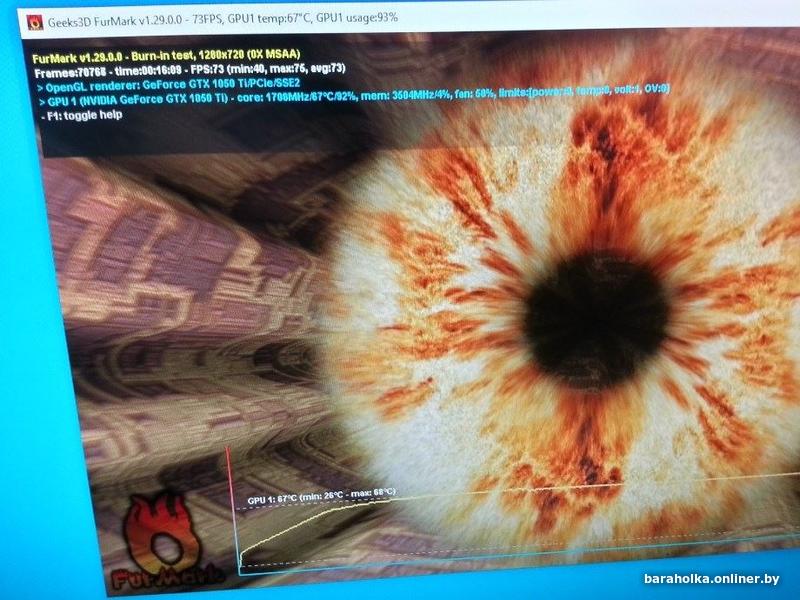Click the 'OpenGL renderer: GeForce GTX 1050 Ti' line

[169, 85]
